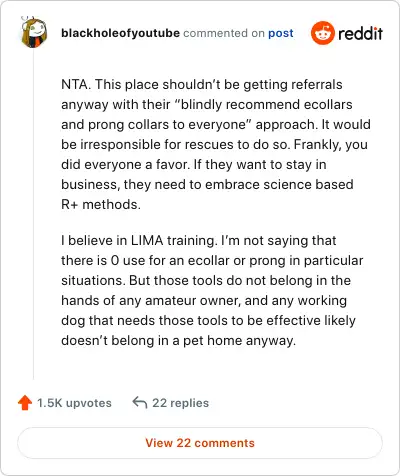Click the "View 22 comments" button
This screenshot has width=400, height=476.
pyautogui.click(x=200, y=443)
